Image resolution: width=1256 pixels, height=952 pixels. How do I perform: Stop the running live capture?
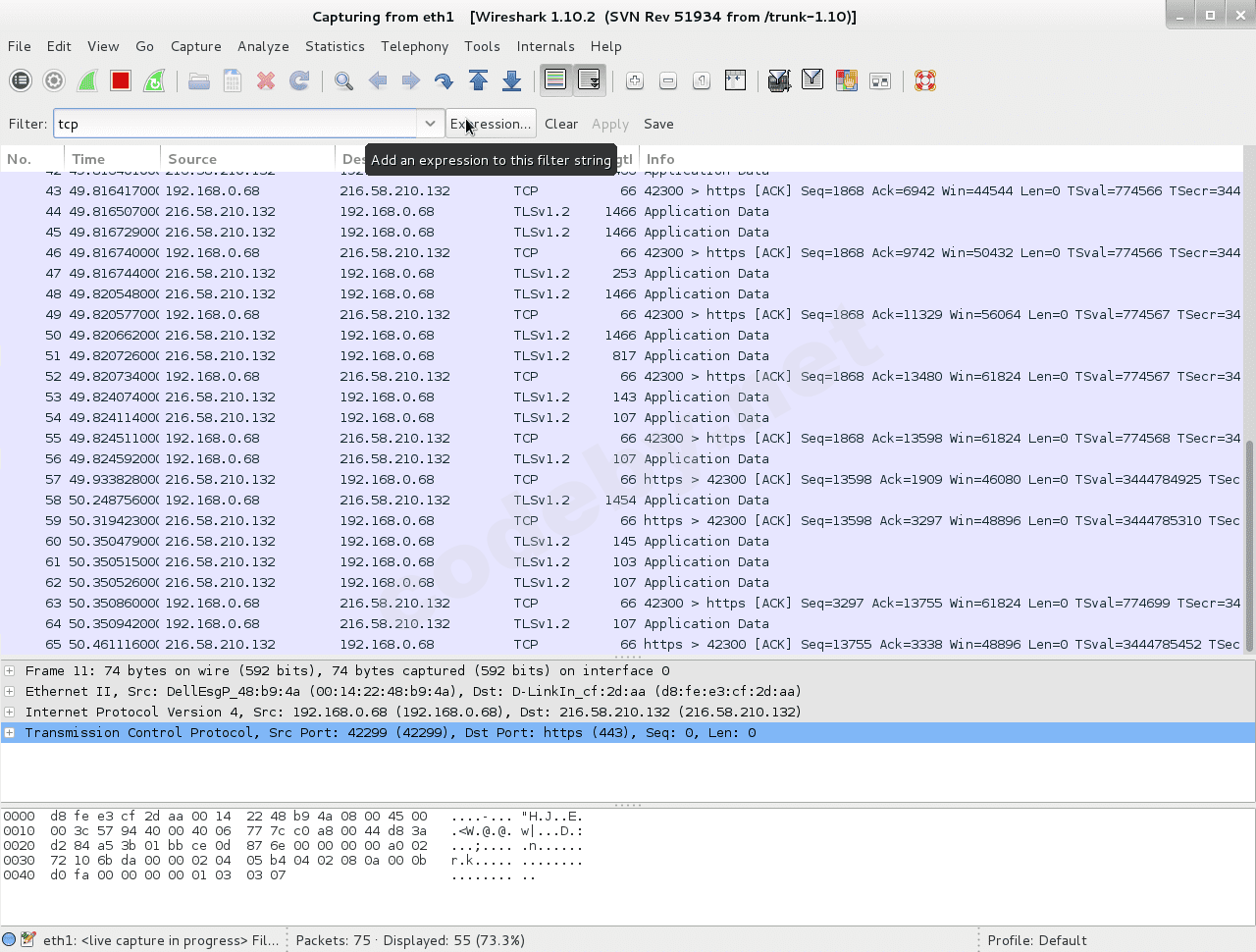pyautogui.click(x=121, y=80)
